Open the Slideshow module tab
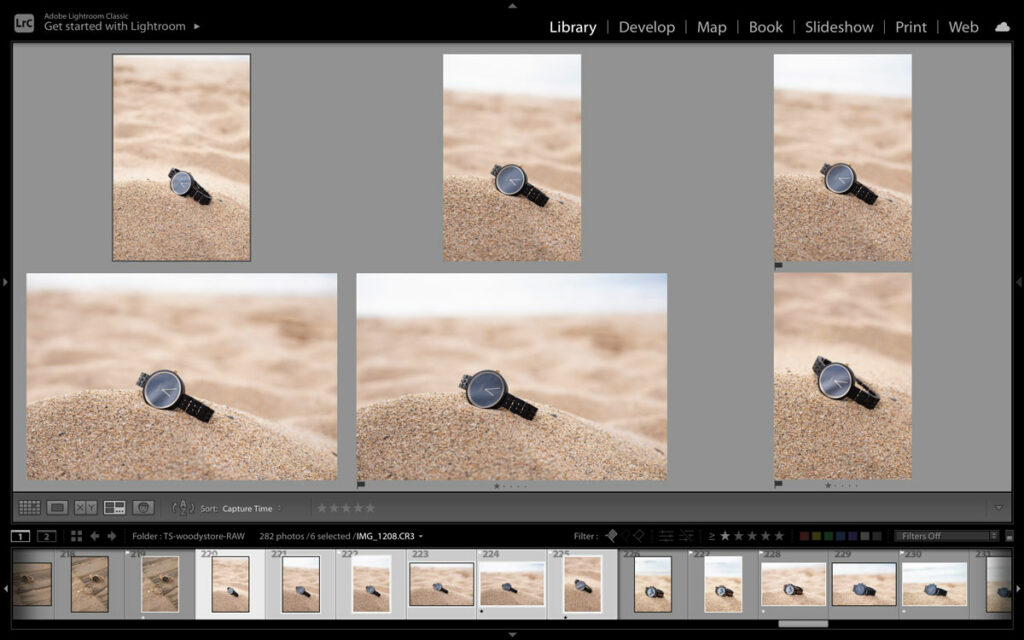 click(x=840, y=27)
